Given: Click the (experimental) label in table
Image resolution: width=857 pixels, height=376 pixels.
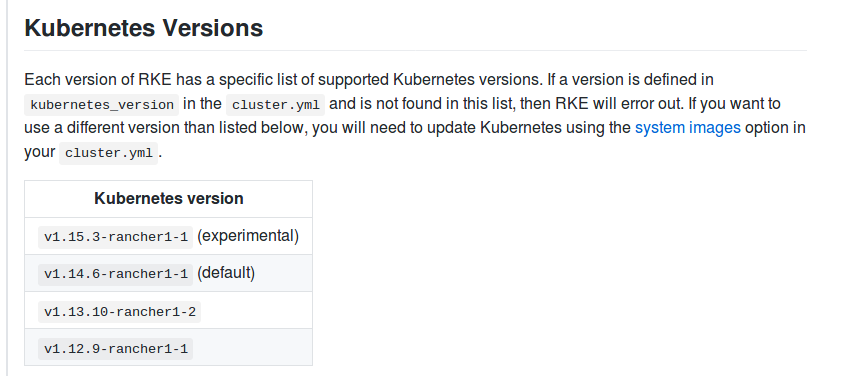Looking at the screenshot, I should pos(248,236).
